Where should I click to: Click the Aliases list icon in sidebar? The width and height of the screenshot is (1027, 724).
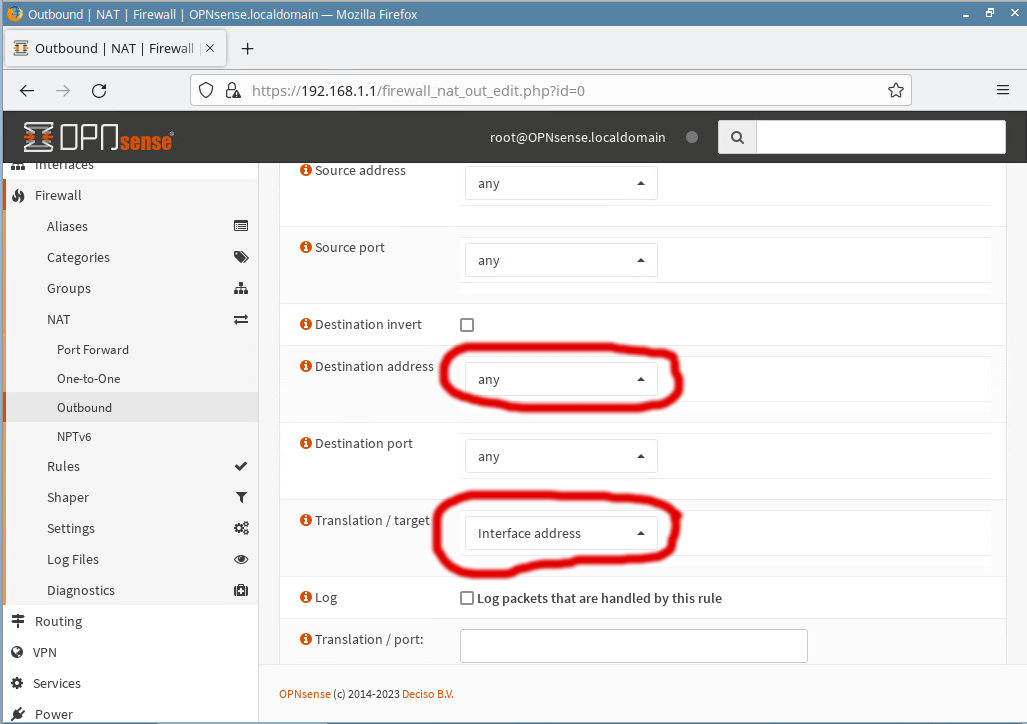[x=240, y=226]
